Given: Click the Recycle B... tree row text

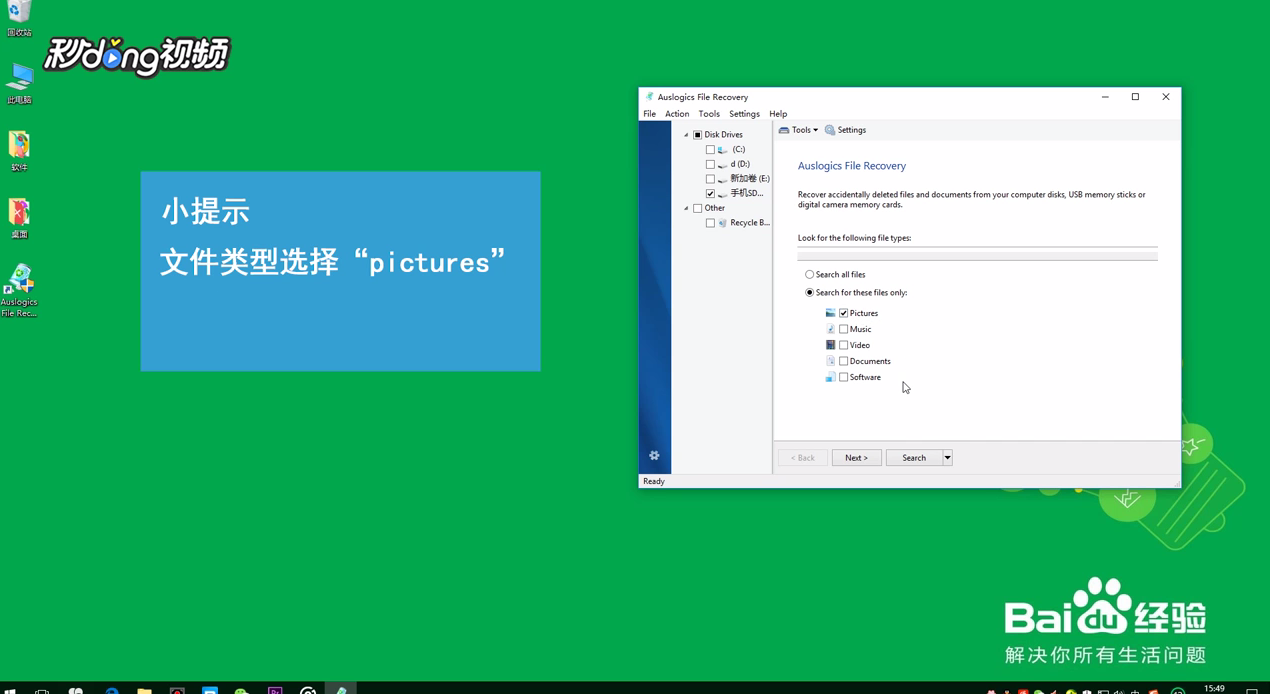Looking at the screenshot, I should (750, 223).
